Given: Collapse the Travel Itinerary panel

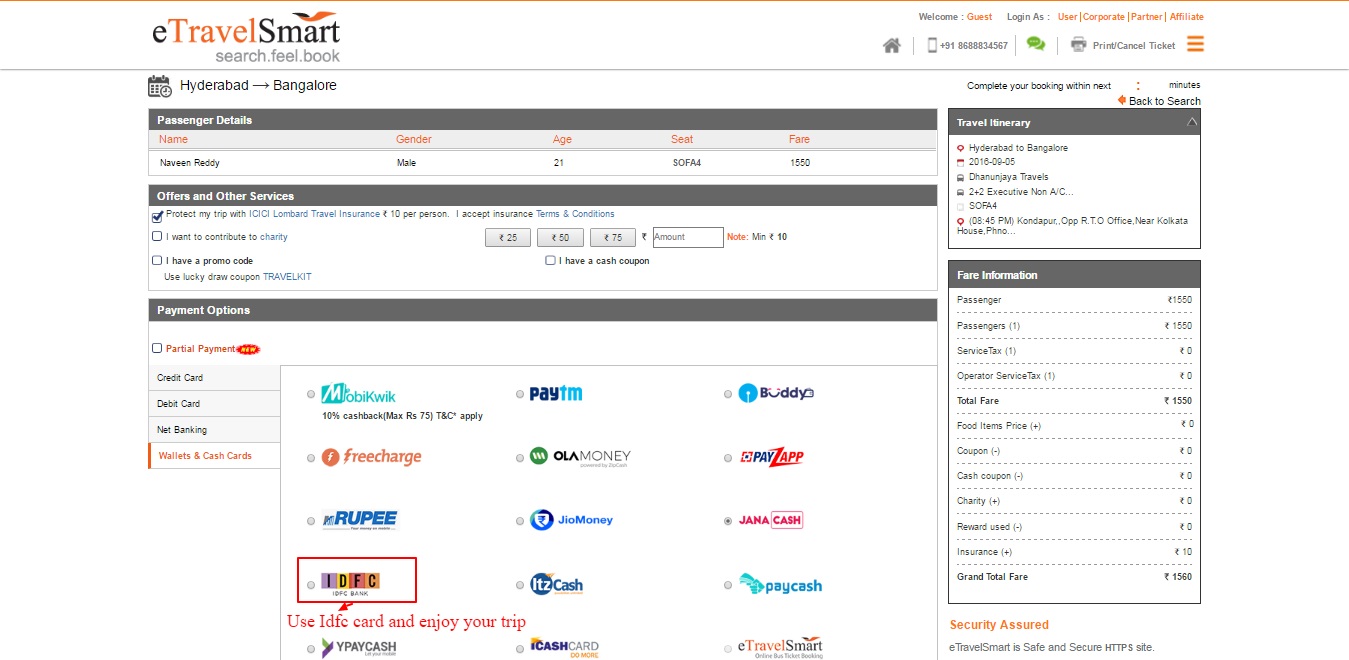Looking at the screenshot, I should tap(1191, 122).
